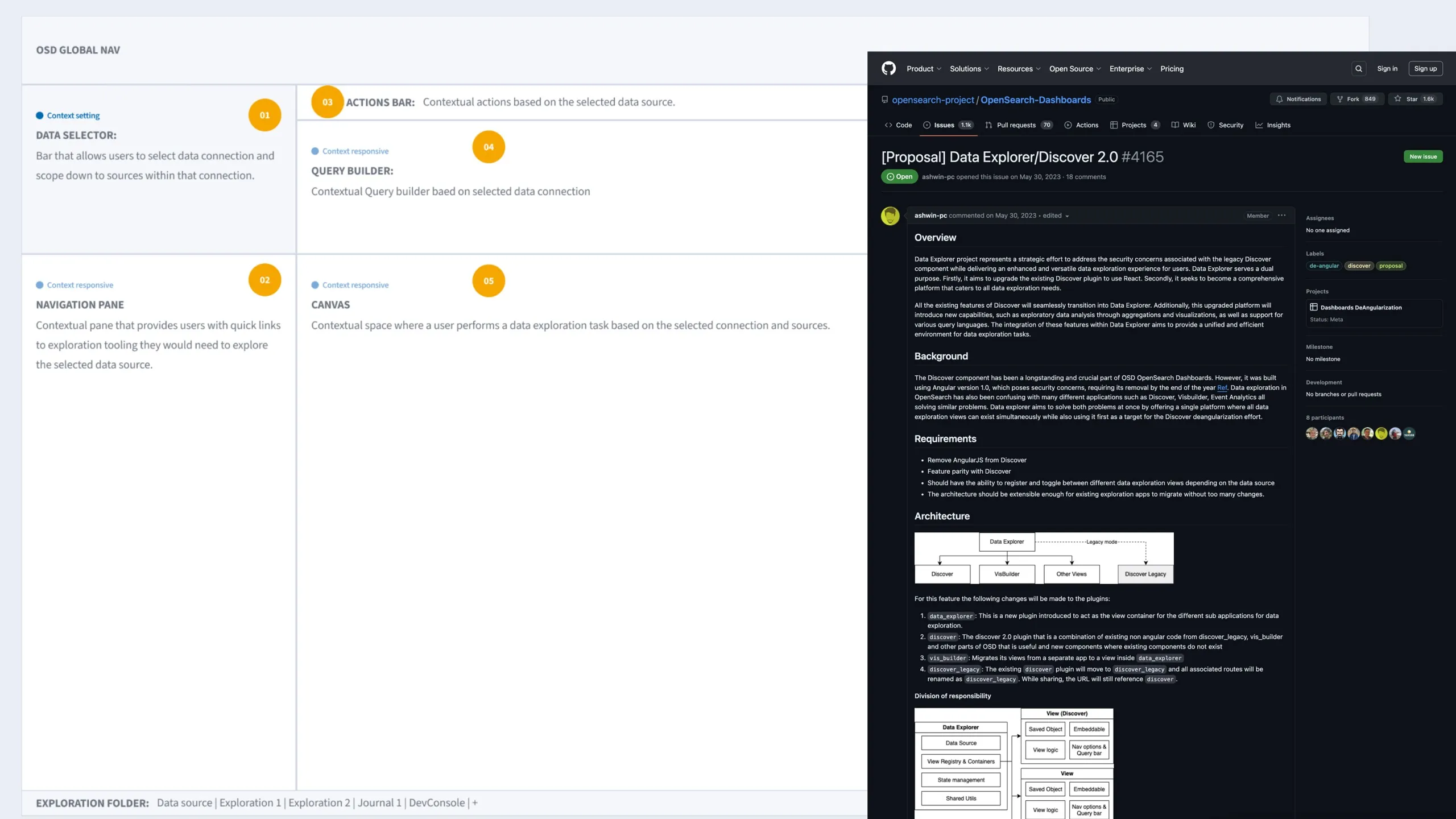Click the repository icon before opensearch-project

coord(884,100)
